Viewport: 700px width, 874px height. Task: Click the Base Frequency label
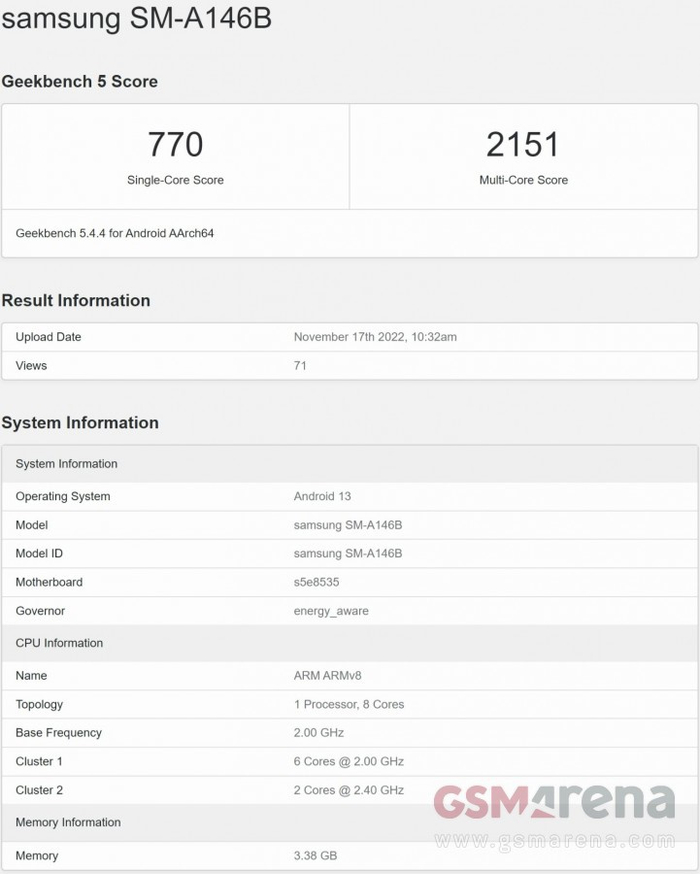59,733
